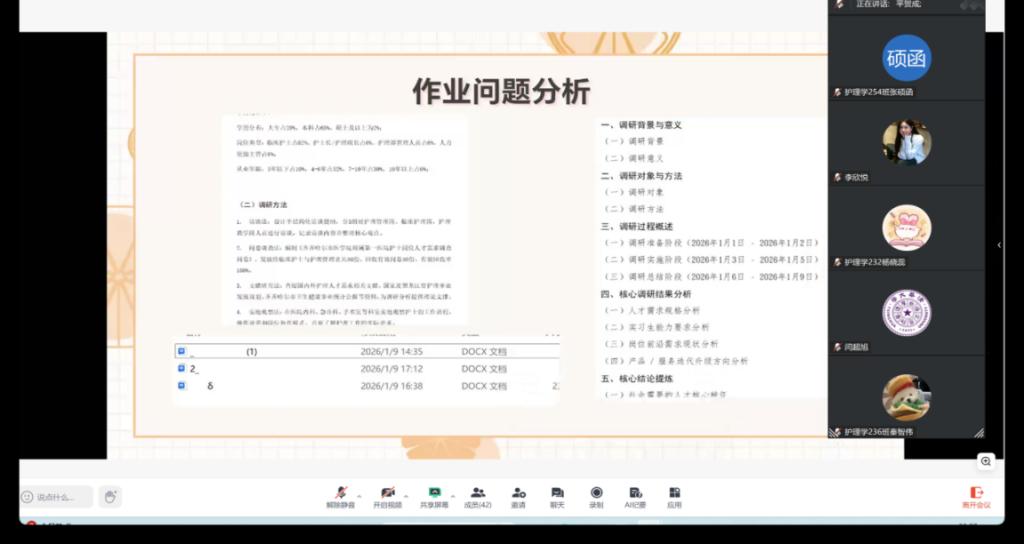Image resolution: width=1024 pixels, height=544 pixels.
Task: Click the zoom magnifier icon
Action: coord(986,461)
